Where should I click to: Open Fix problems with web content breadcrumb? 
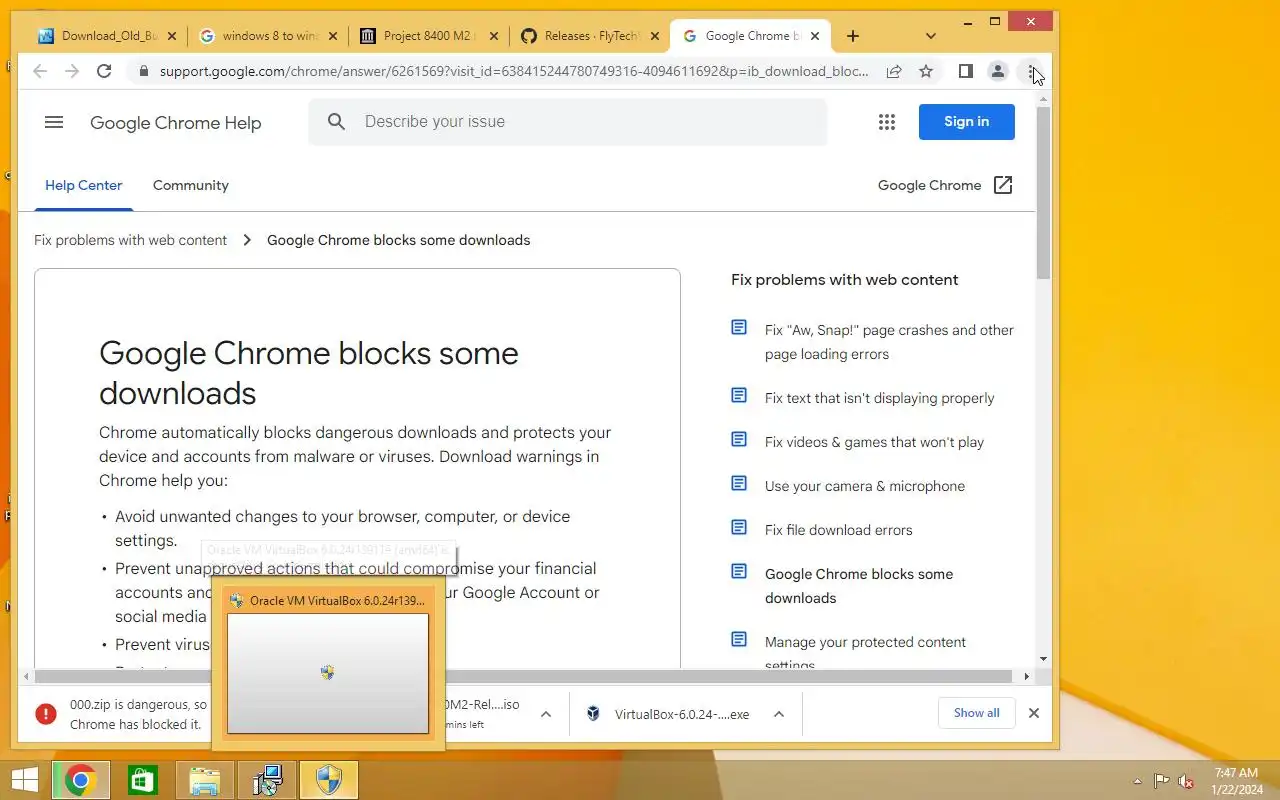pyautogui.click(x=130, y=240)
